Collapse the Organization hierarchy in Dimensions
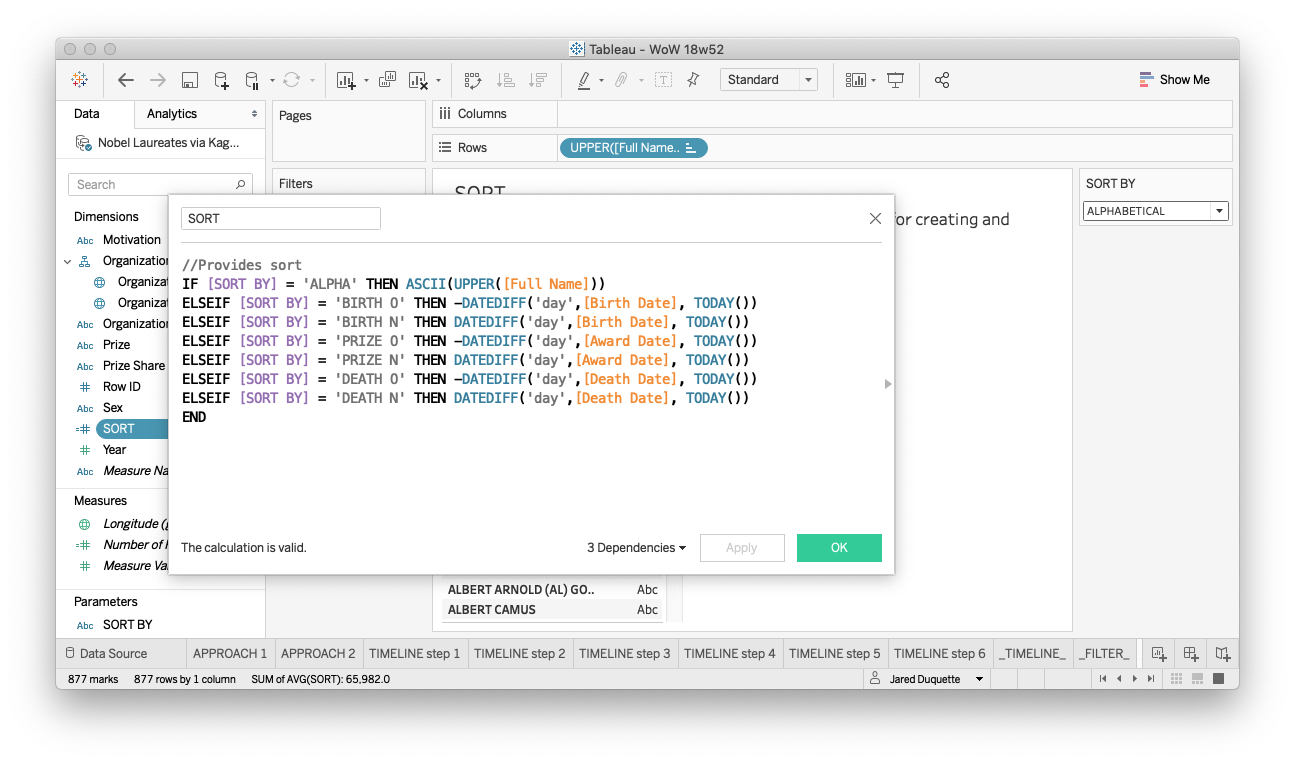 point(68,262)
